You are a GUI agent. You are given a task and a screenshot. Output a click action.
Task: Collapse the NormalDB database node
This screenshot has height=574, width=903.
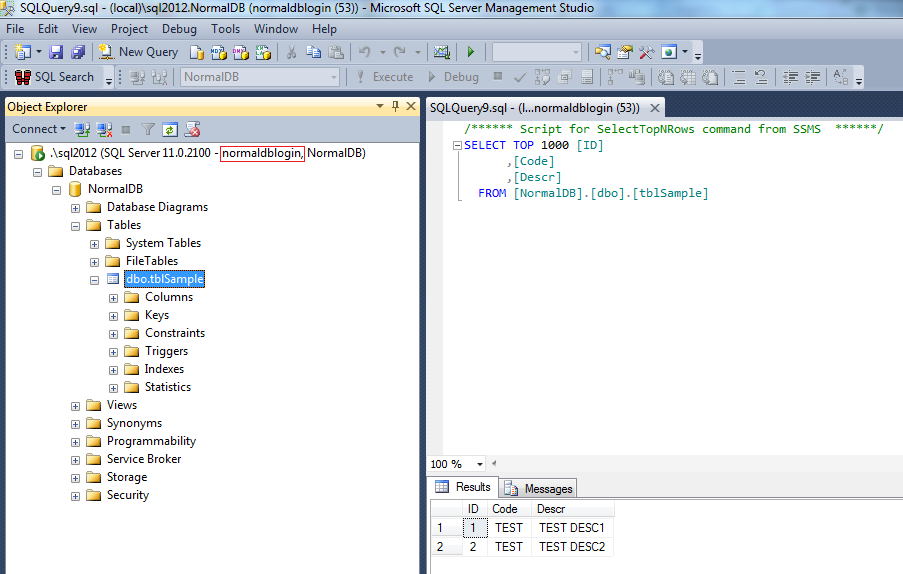coord(56,190)
